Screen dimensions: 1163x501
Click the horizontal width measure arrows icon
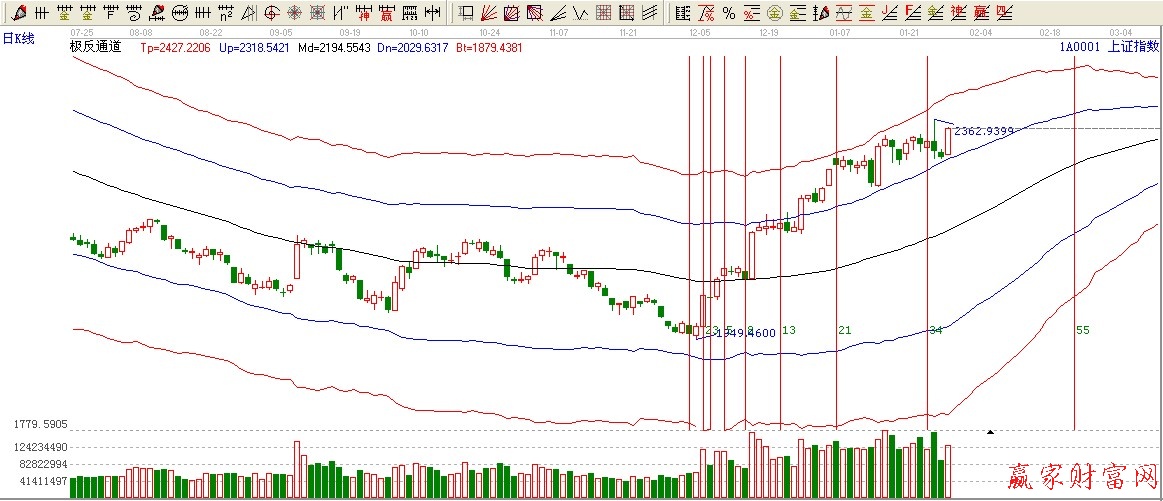click(430, 13)
